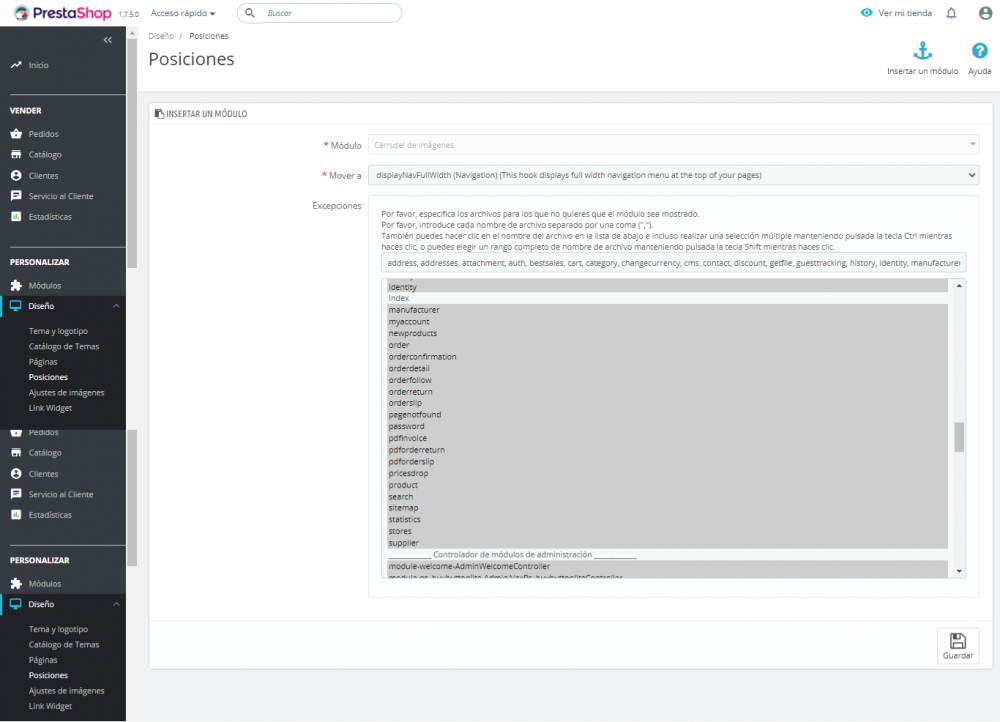1000x722 pixels.
Task: Open the account profile icon
Action: coord(984,13)
